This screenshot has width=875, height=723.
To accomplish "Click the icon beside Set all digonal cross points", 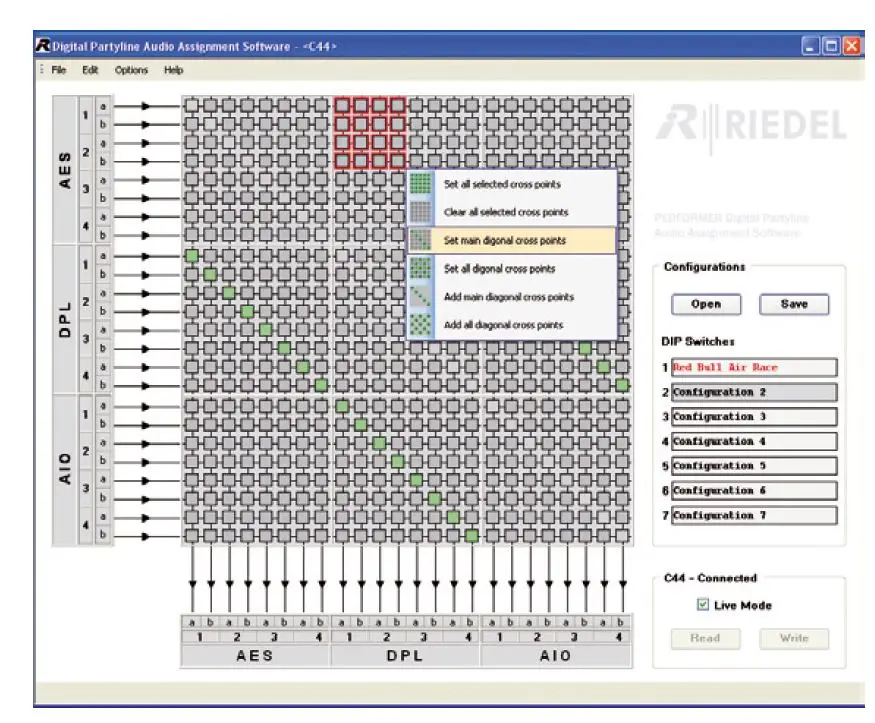I will pos(420,268).
